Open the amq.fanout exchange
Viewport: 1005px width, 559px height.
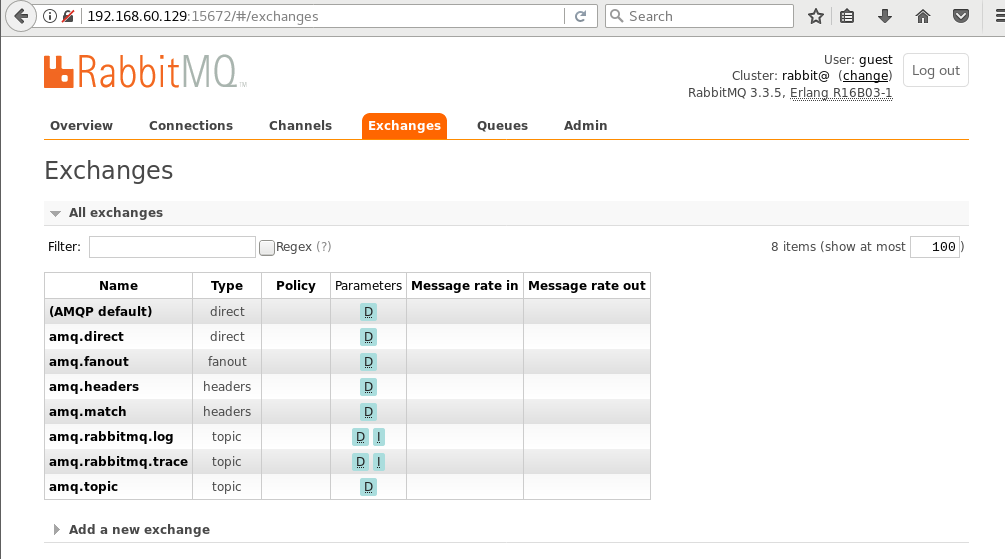pyautogui.click(x=89, y=362)
